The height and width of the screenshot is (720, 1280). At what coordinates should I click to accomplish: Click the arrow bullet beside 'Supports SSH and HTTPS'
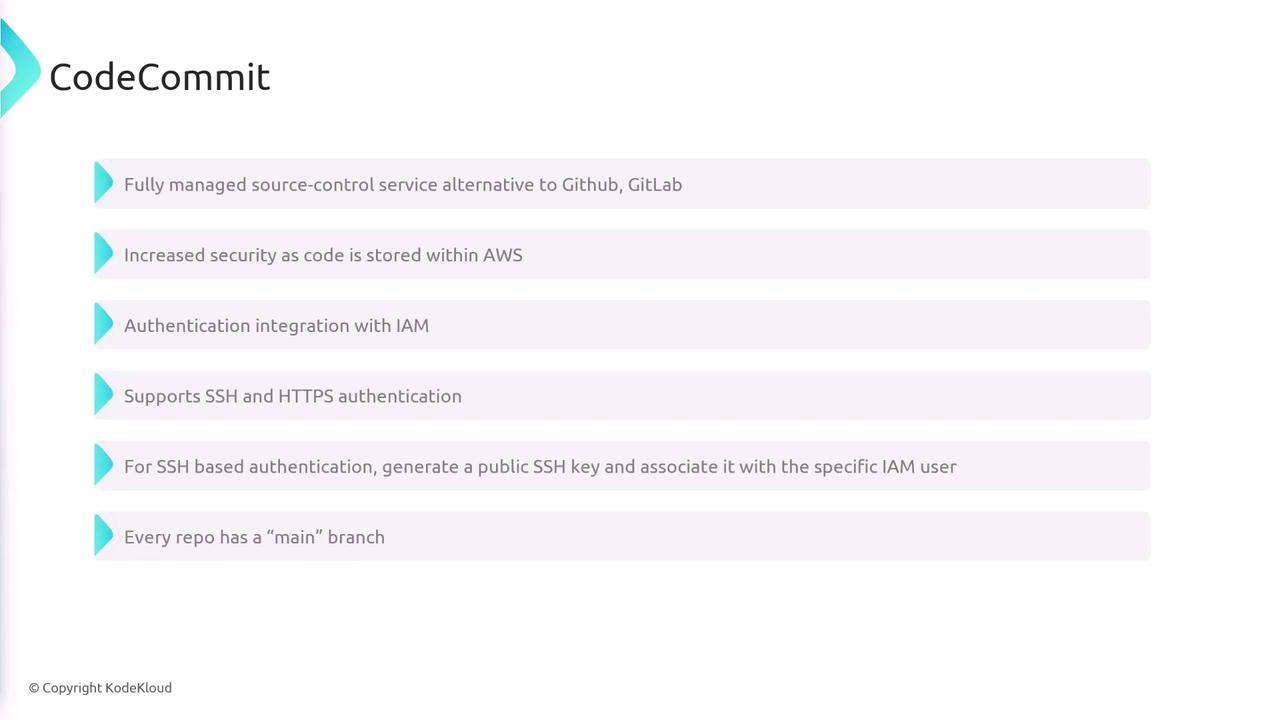click(x=103, y=395)
